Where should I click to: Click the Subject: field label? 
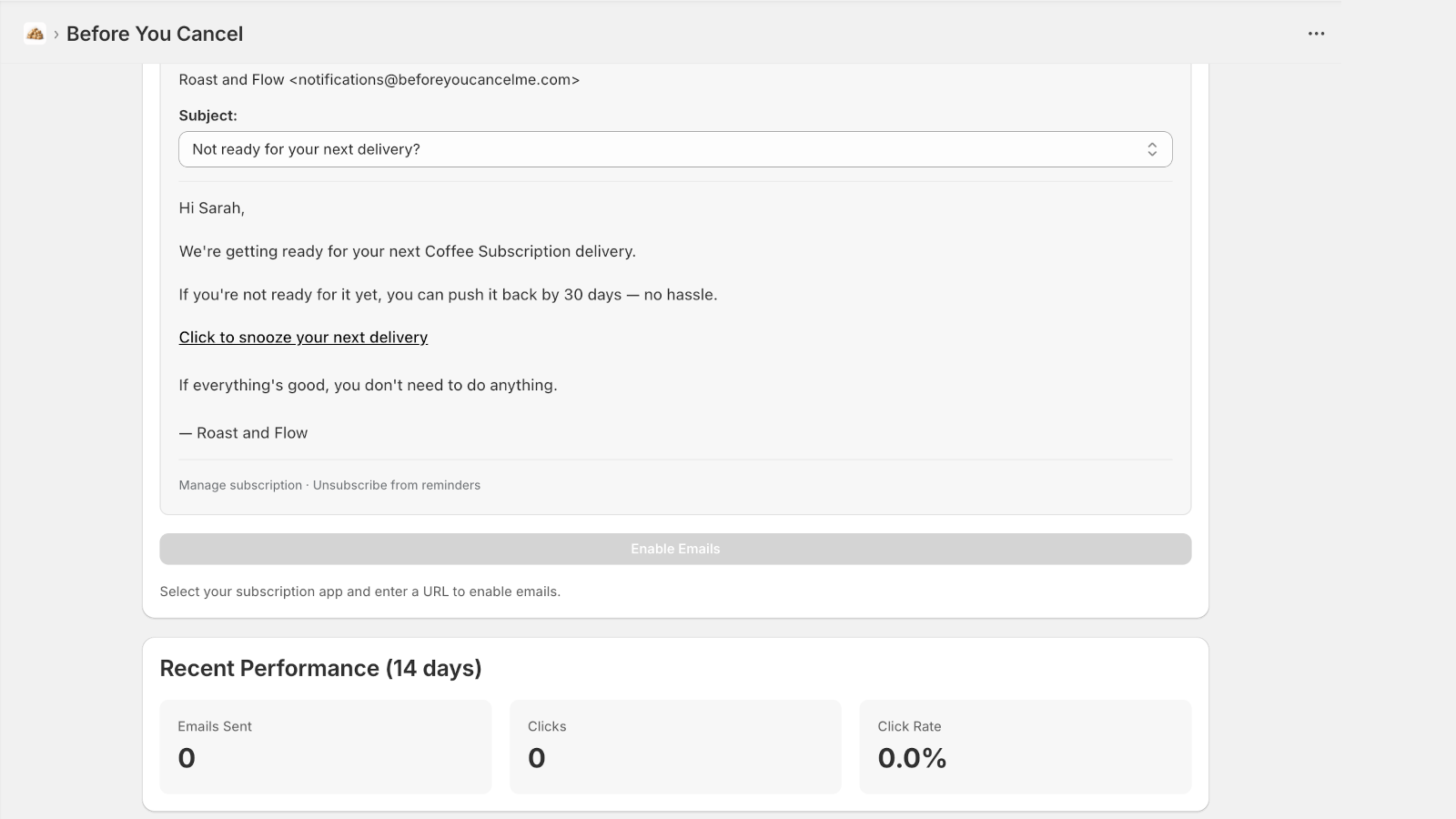pos(207,116)
